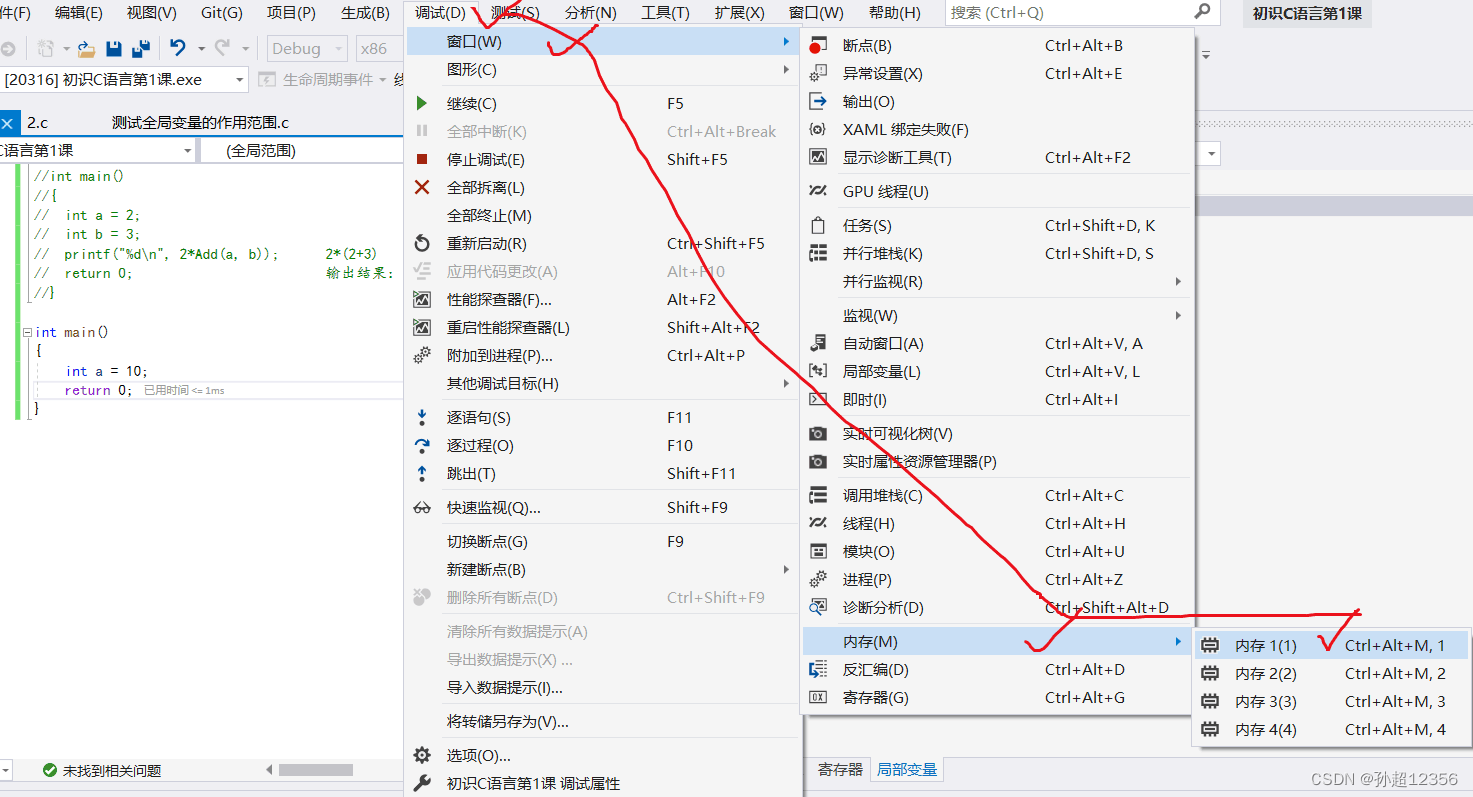The height and width of the screenshot is (797, 1473).
Task: Open 初识C语言第1课 debug properties (调试属性)
Action: (x=603, y=783)
